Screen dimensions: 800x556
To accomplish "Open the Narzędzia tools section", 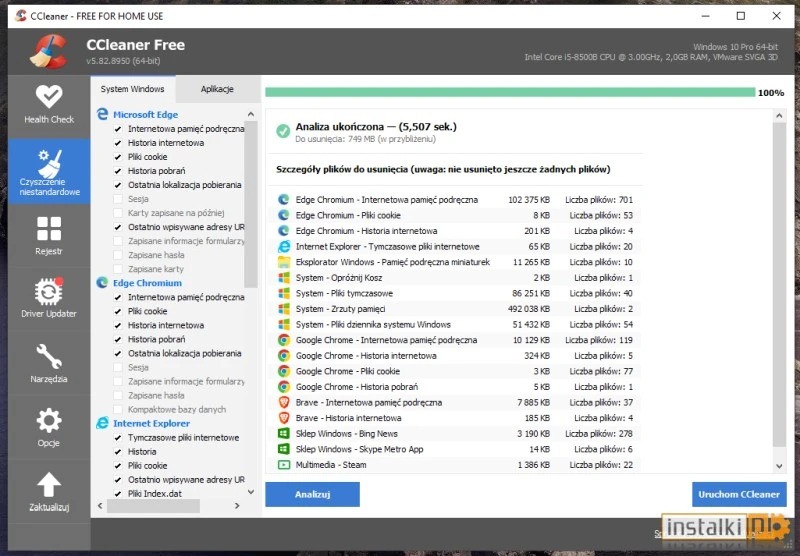I will click(48, 363).
